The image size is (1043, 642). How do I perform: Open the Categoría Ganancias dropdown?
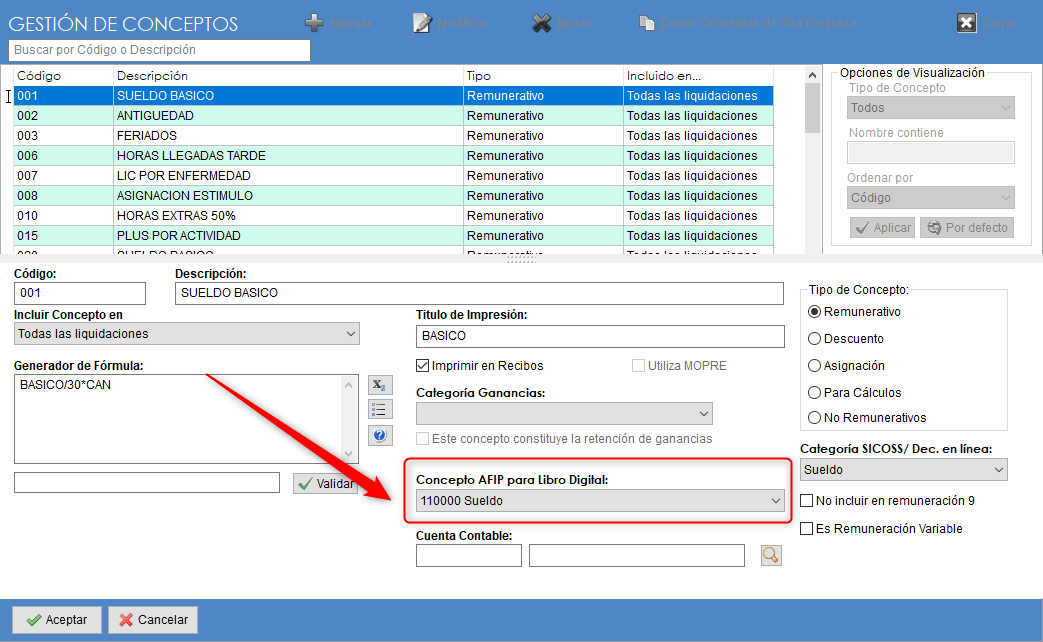[x=564, y=414]
